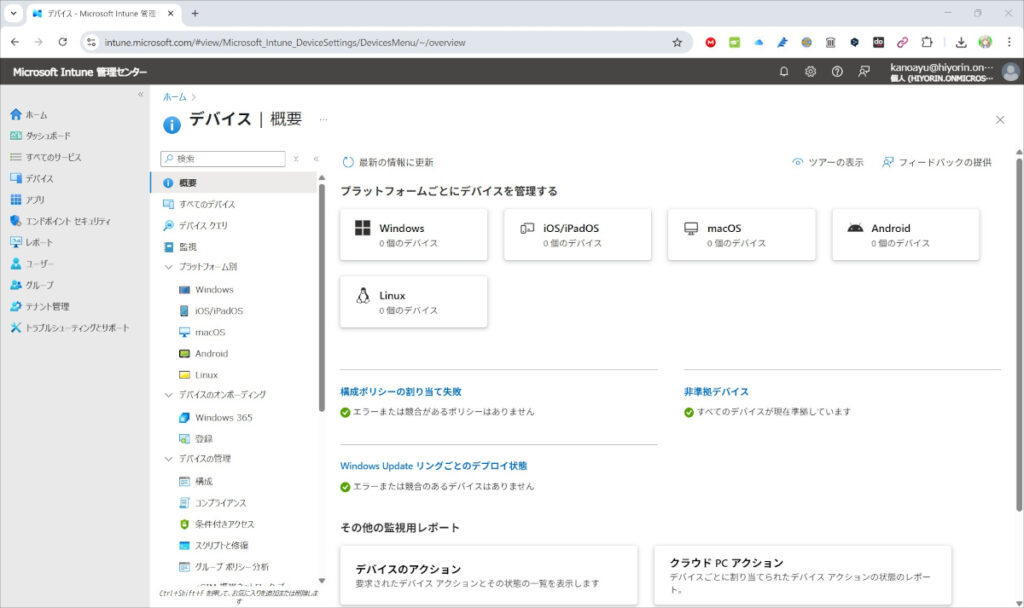Screen dimensions: 1024x608
Task: Open グループ ポリシー分析 in device menu
Action: point(224,567)
